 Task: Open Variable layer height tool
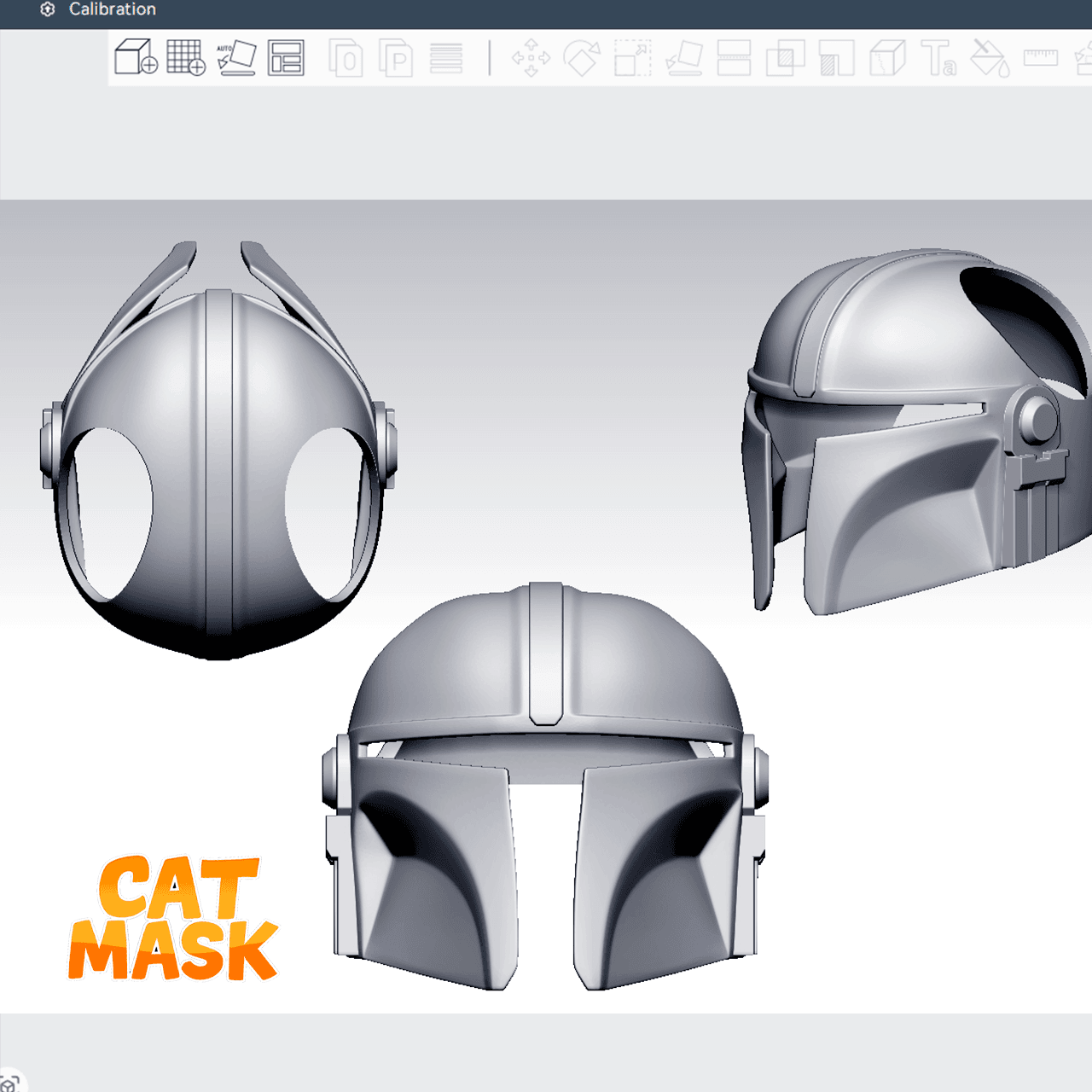[x=446, y=58]
